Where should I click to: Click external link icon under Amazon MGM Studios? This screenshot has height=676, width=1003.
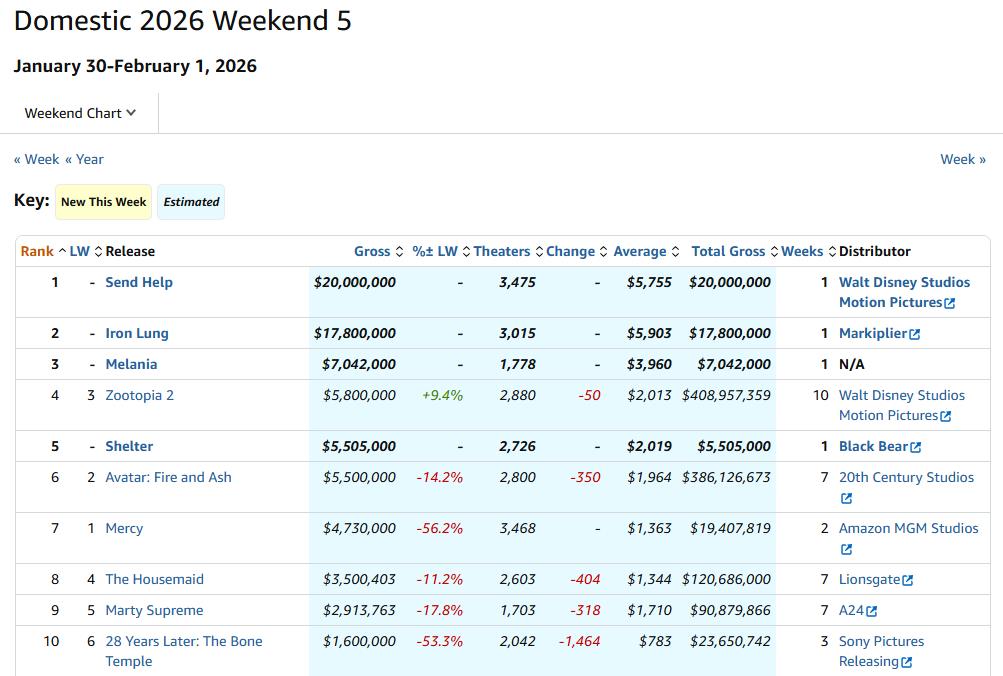coord(846,549)
